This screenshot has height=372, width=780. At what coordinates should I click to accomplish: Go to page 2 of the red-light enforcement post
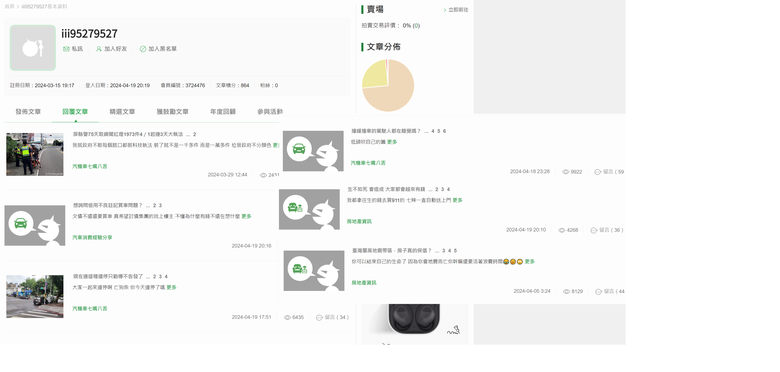[195, 135]
